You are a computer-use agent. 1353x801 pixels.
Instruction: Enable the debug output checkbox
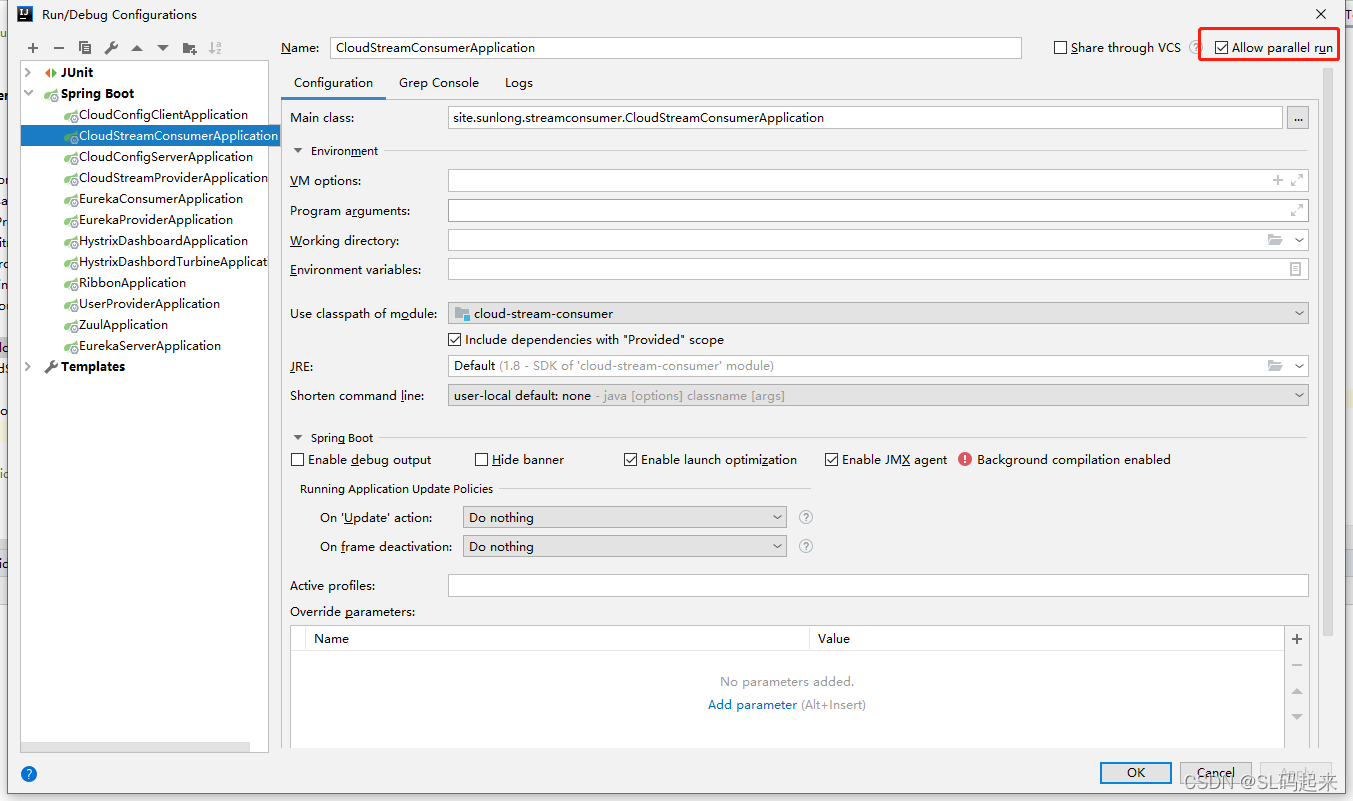click(297, 460)
